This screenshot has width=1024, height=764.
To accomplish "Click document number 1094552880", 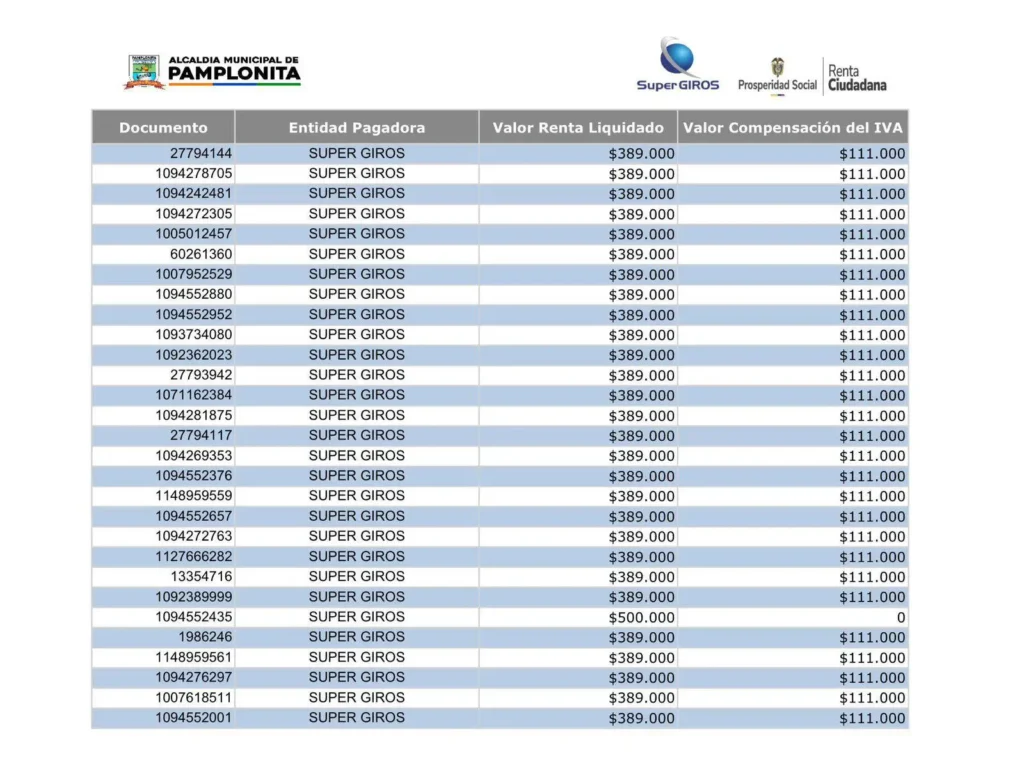I will click(193, 294).
